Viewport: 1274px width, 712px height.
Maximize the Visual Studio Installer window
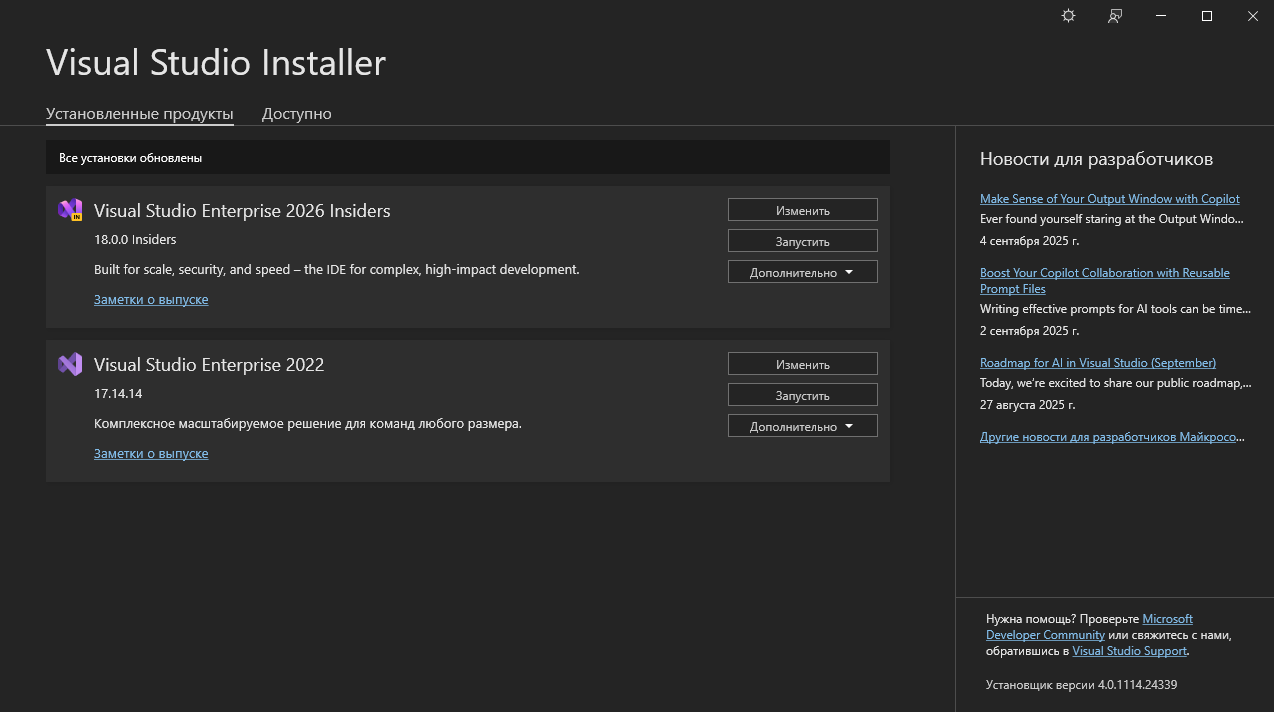pyautogui.click(x=1207, y=16)
